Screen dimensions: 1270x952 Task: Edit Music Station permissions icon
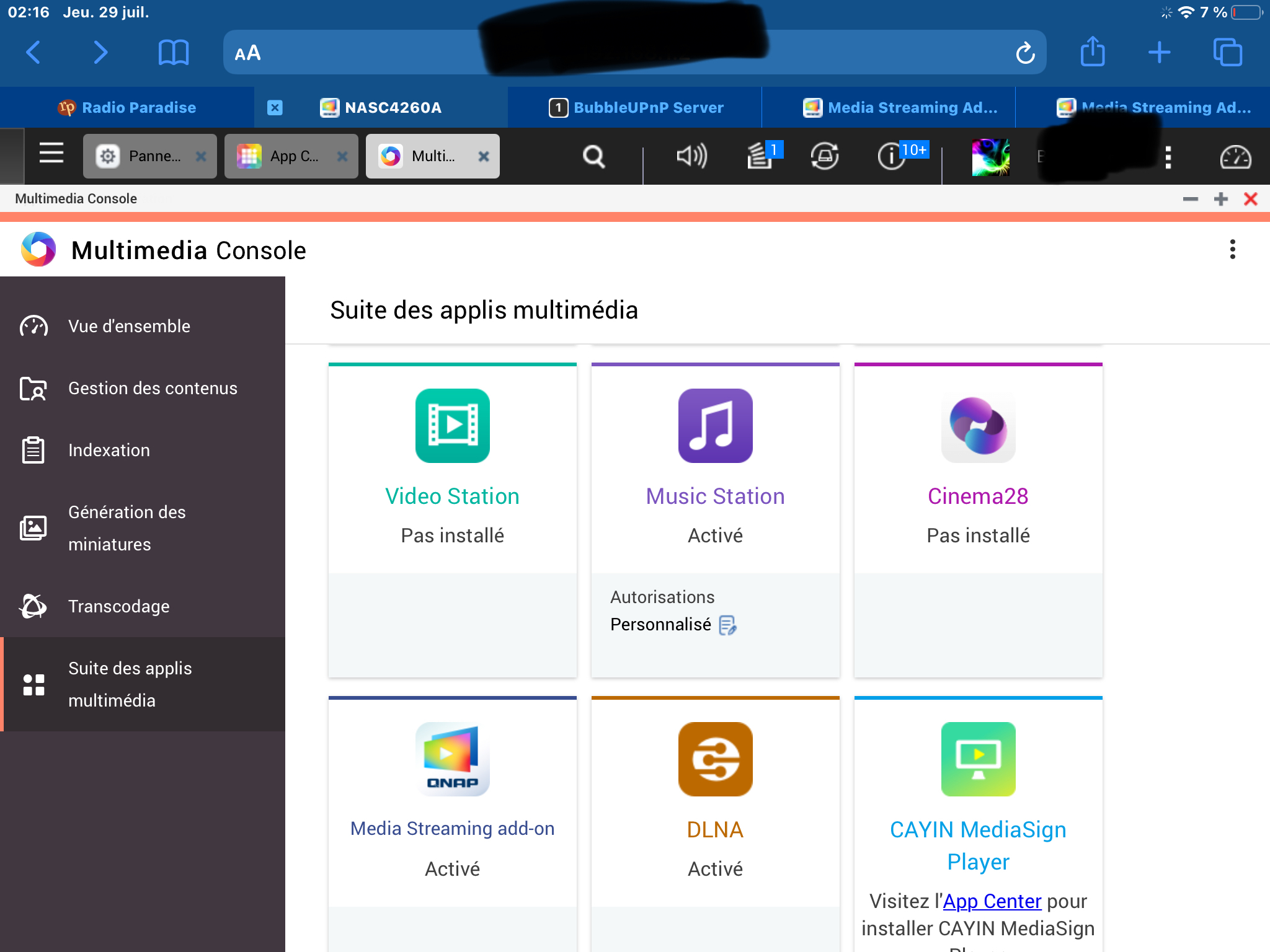click(727, 625)
